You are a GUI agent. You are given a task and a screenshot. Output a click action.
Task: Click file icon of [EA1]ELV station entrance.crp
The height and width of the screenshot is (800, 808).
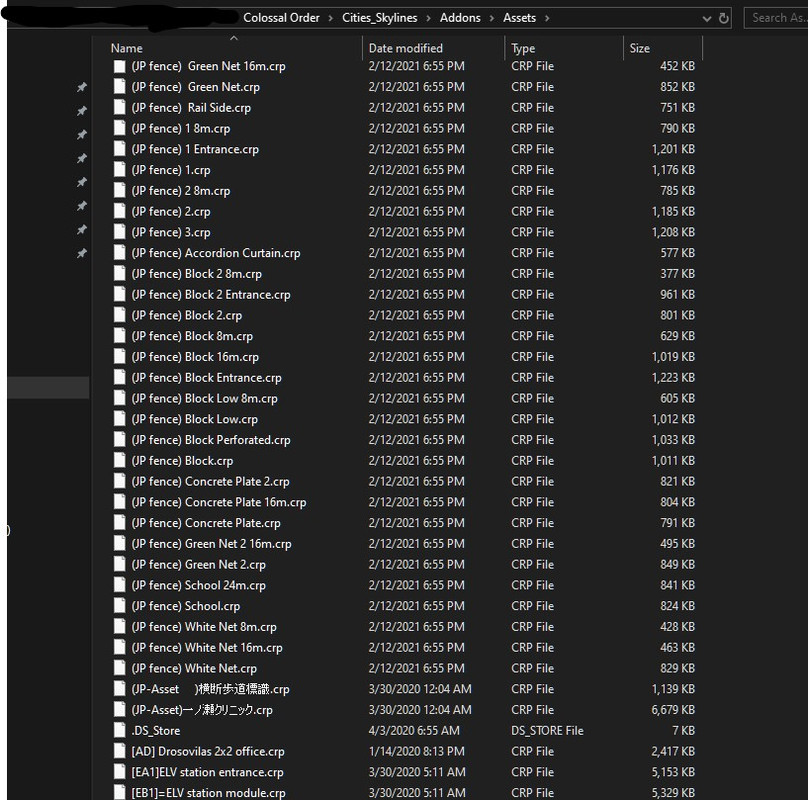[120, 772]
